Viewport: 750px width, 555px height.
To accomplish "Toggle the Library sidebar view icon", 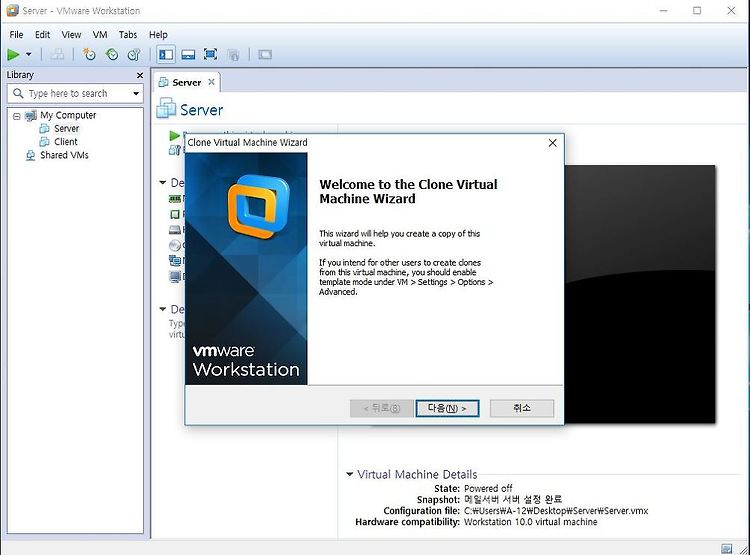I will 166,55.
